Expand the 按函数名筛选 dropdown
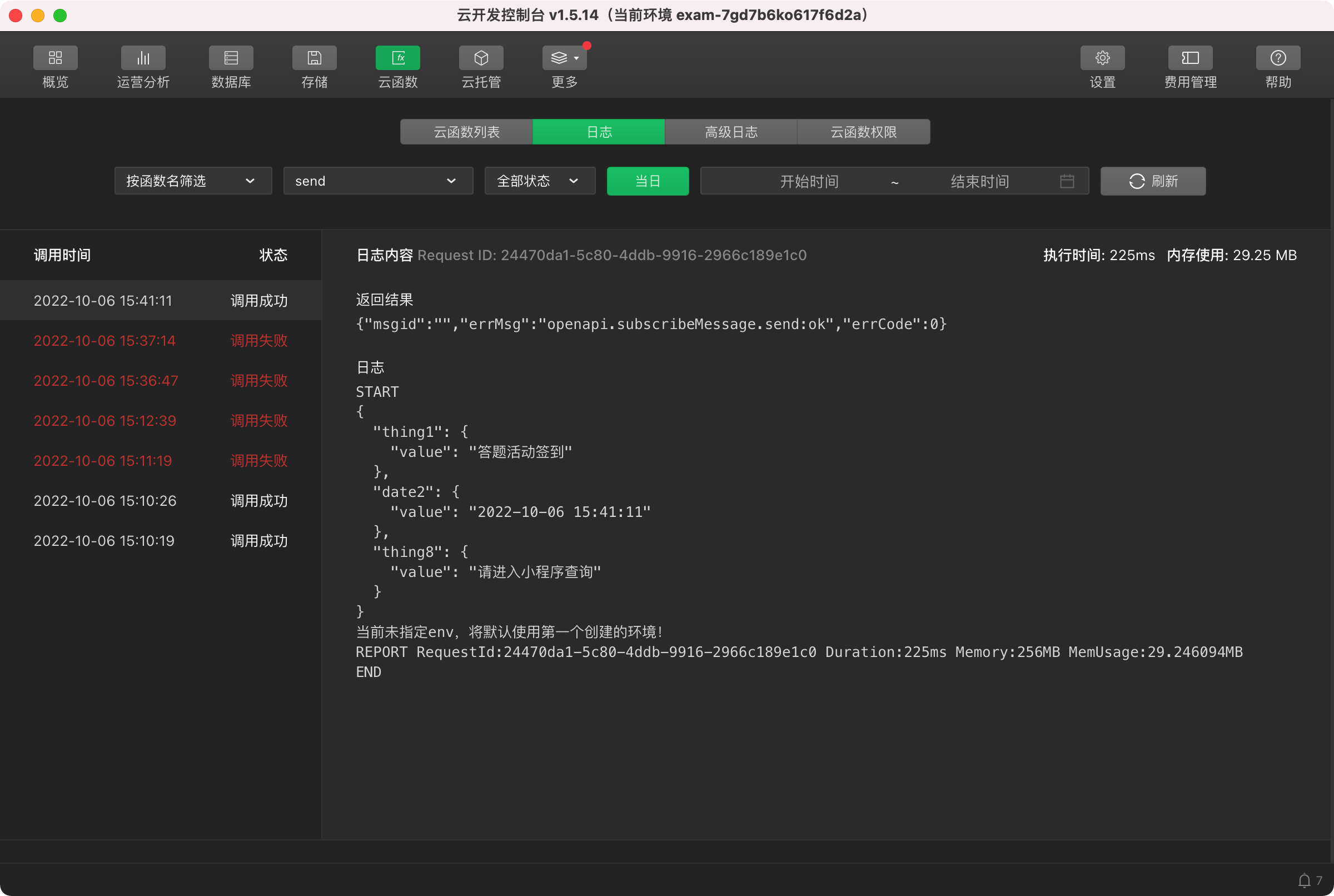 (x=193, y=181)
